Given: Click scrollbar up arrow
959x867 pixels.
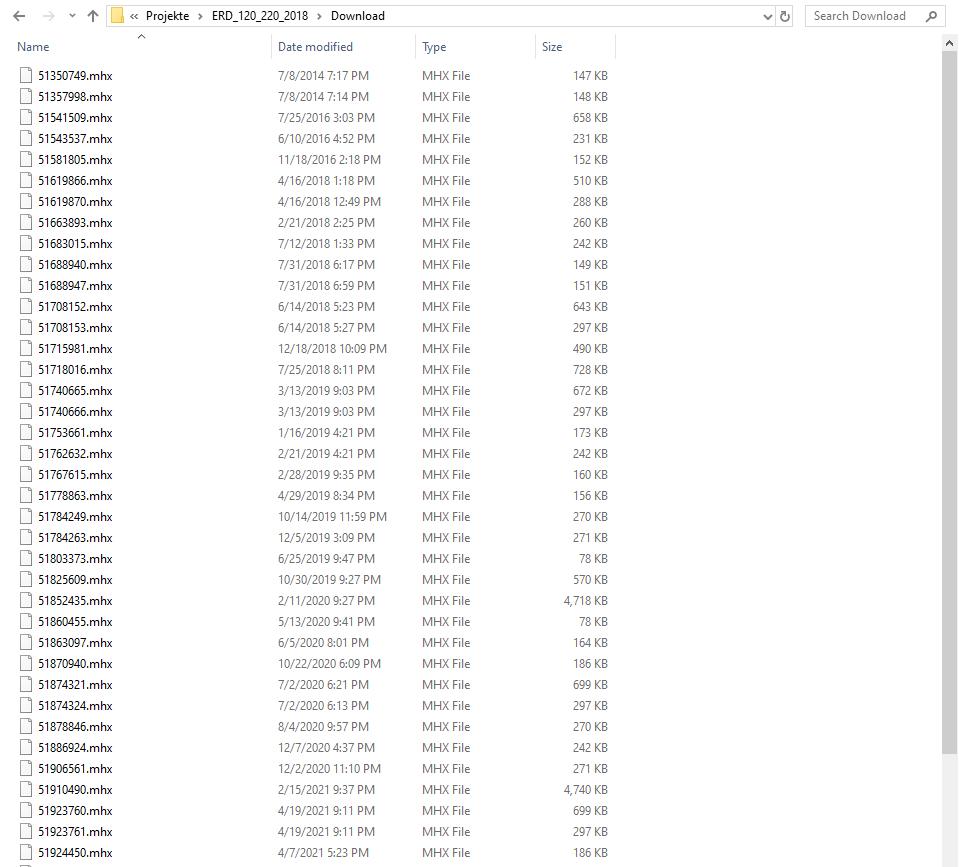Looking at the screenshot, I should 949,43.
